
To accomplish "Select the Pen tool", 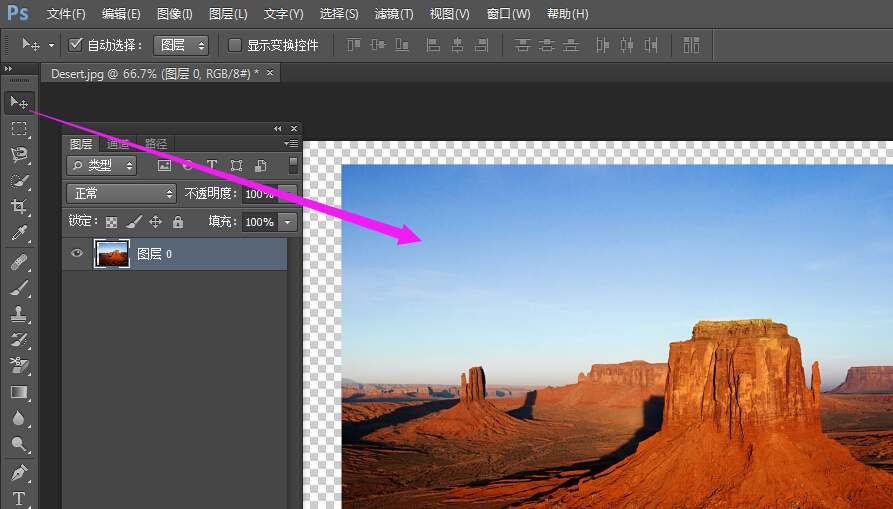I will pos(19,472).
